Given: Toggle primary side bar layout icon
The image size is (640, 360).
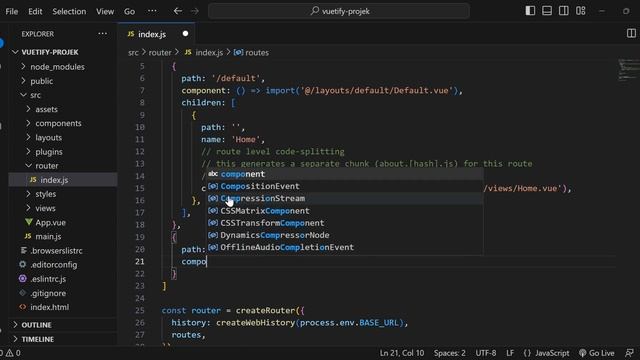Looking at the screenshot, I should coord(530,11).
